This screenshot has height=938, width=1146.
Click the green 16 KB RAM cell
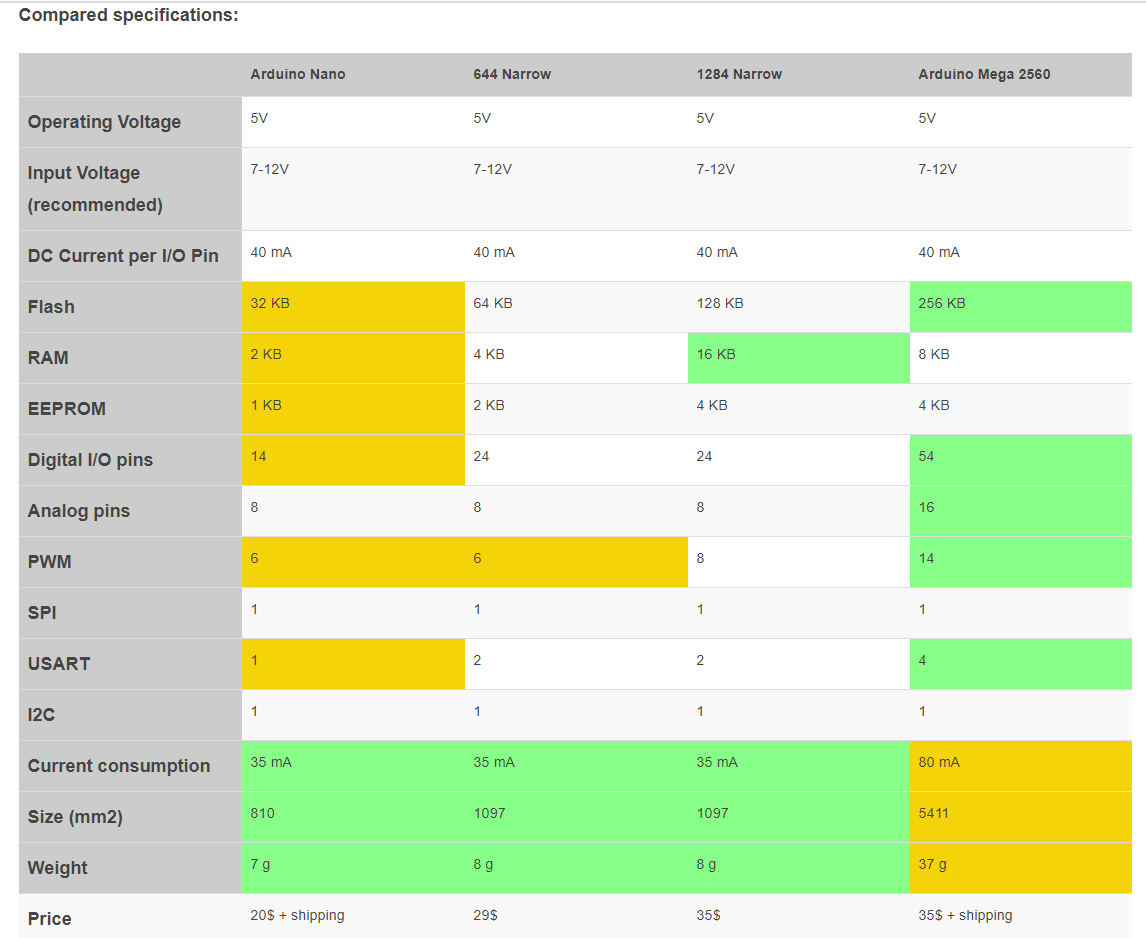[x=798, y=357]
